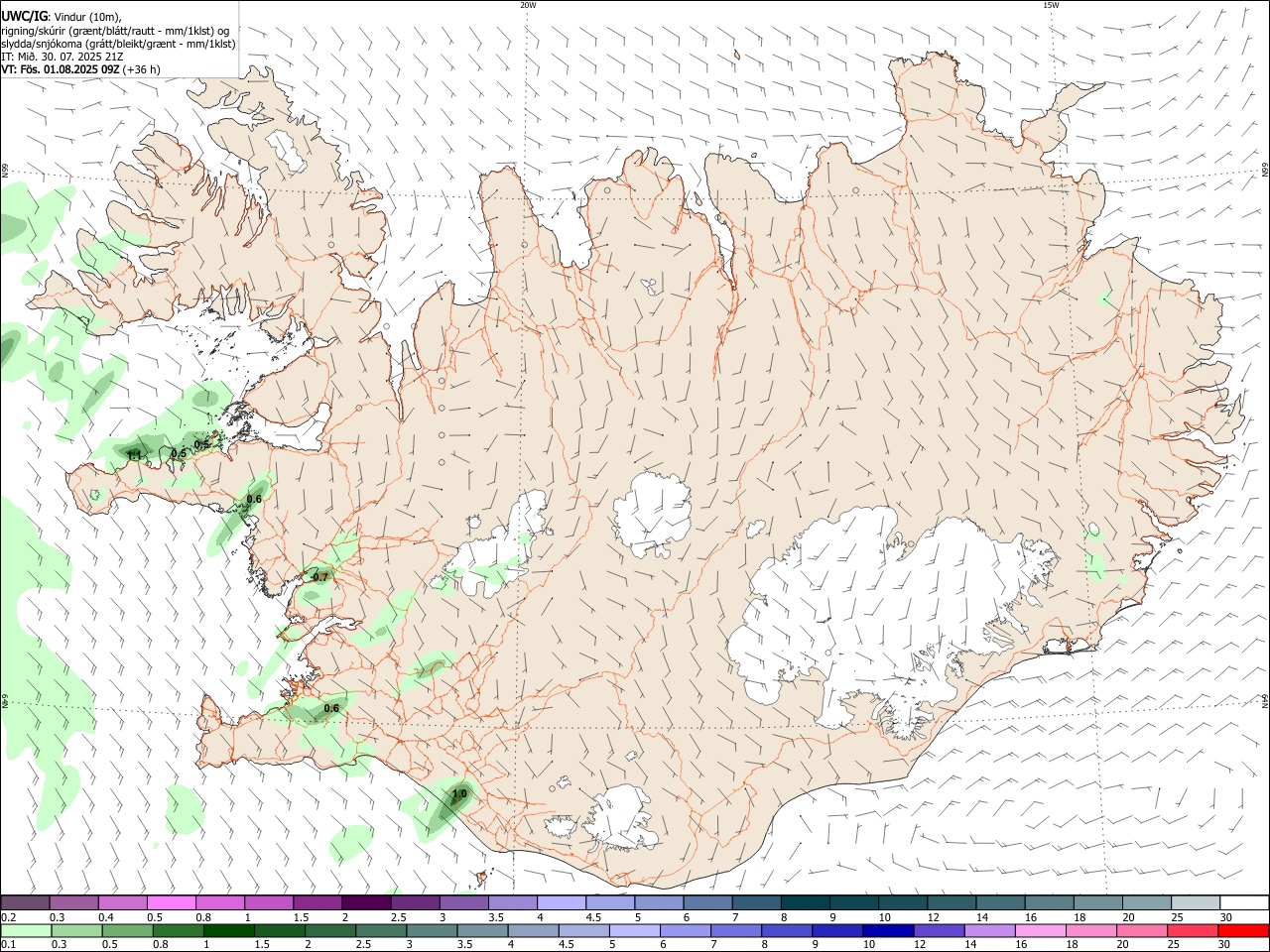Click the 1.0 precipitation value on the south coast
The width and height of the screenshot is (1270, 952).
(459, 794)
